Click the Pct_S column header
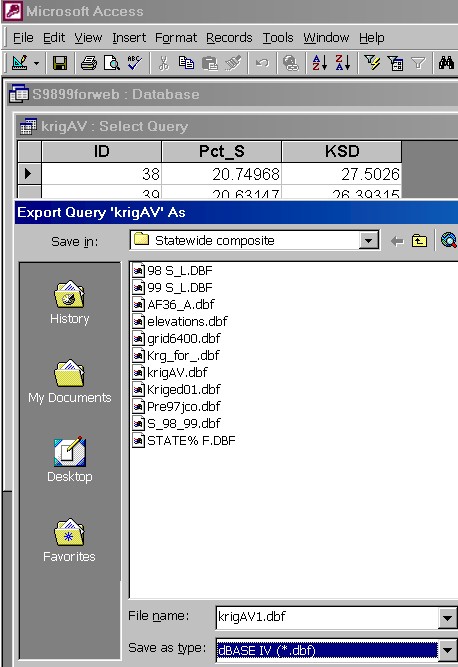This screenshot has width=458, height=667. 222,151
